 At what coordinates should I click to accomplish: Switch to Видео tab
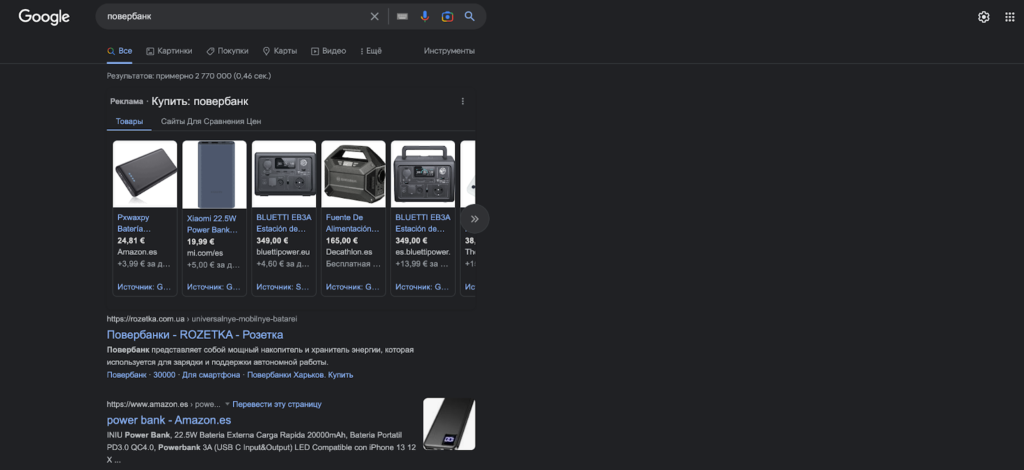[x=328, y=51]
